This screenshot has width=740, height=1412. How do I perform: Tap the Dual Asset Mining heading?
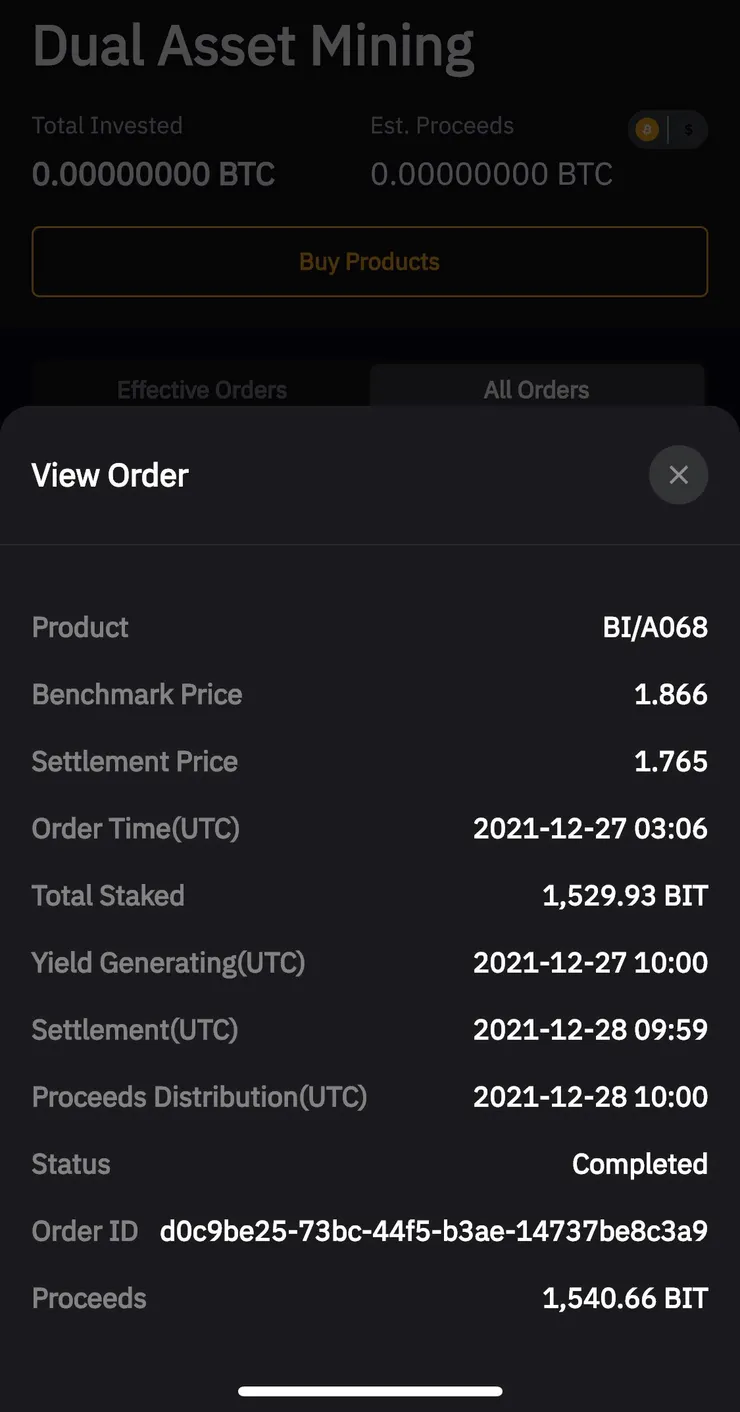pyautogui.click(x=253, y=47)
